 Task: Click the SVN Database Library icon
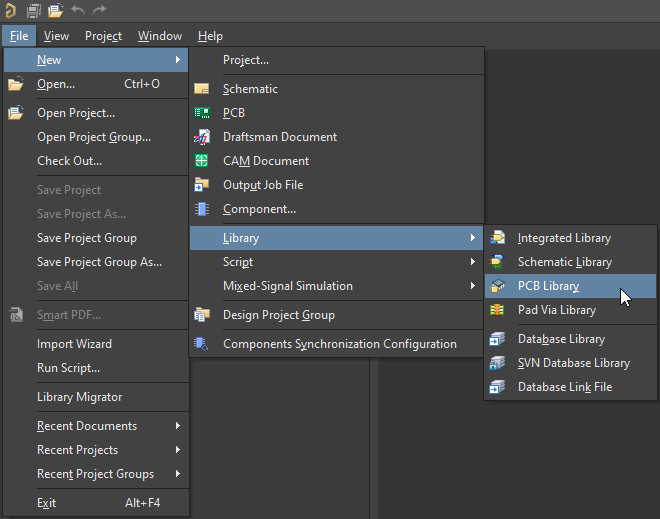pyautogui.click(x=498, y=363)
